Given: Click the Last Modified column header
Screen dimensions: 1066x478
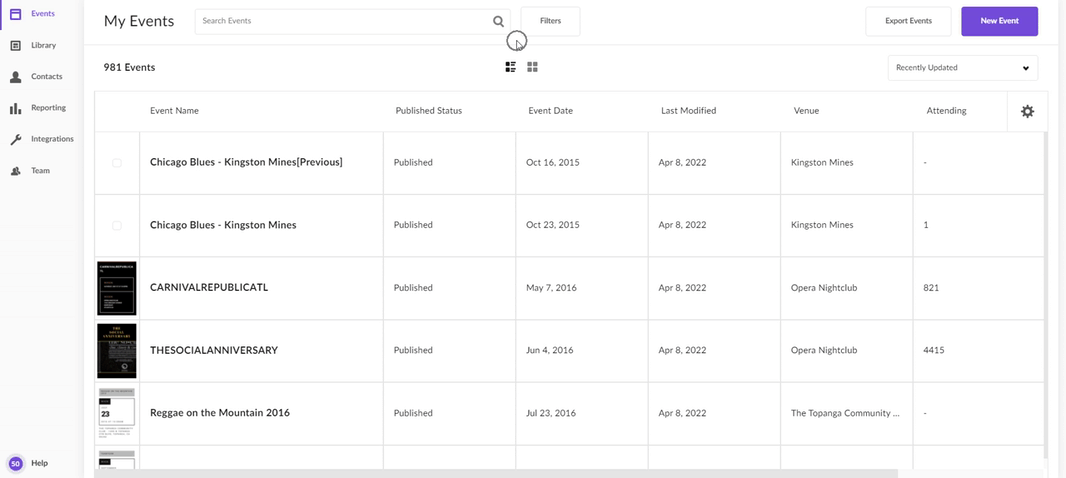Looking at the screenshot, I should [688, 111].
